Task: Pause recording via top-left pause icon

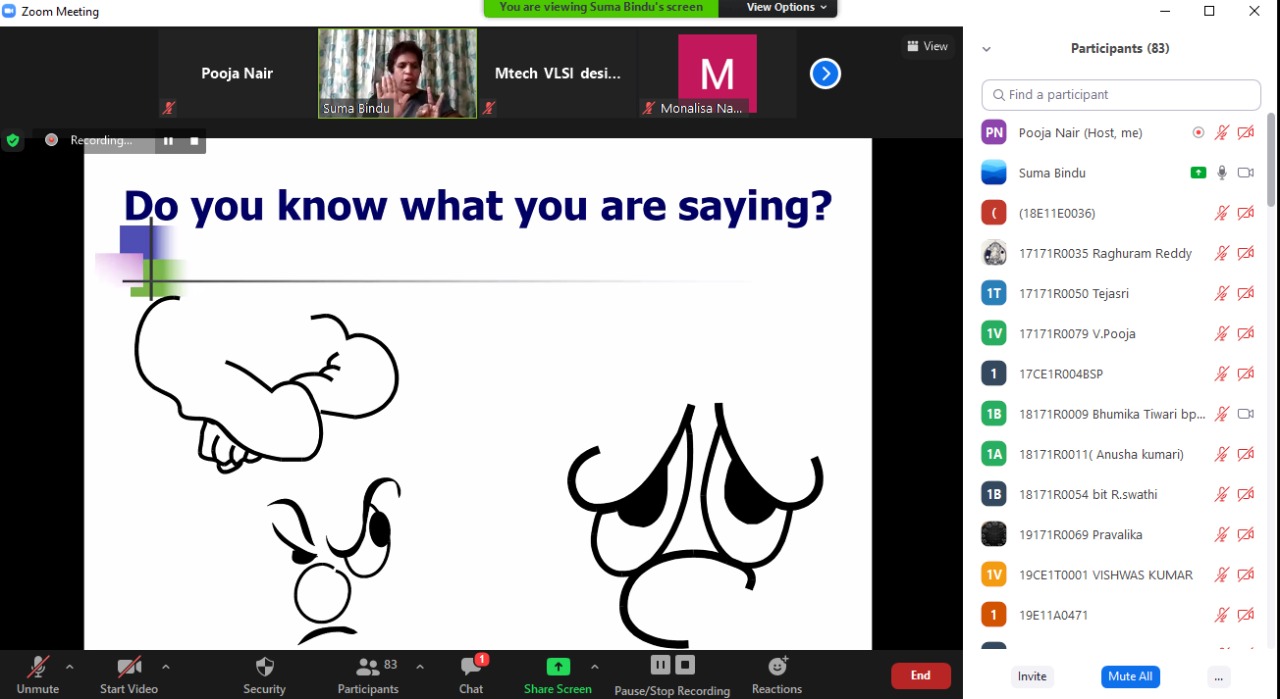Action: [168, 141]
